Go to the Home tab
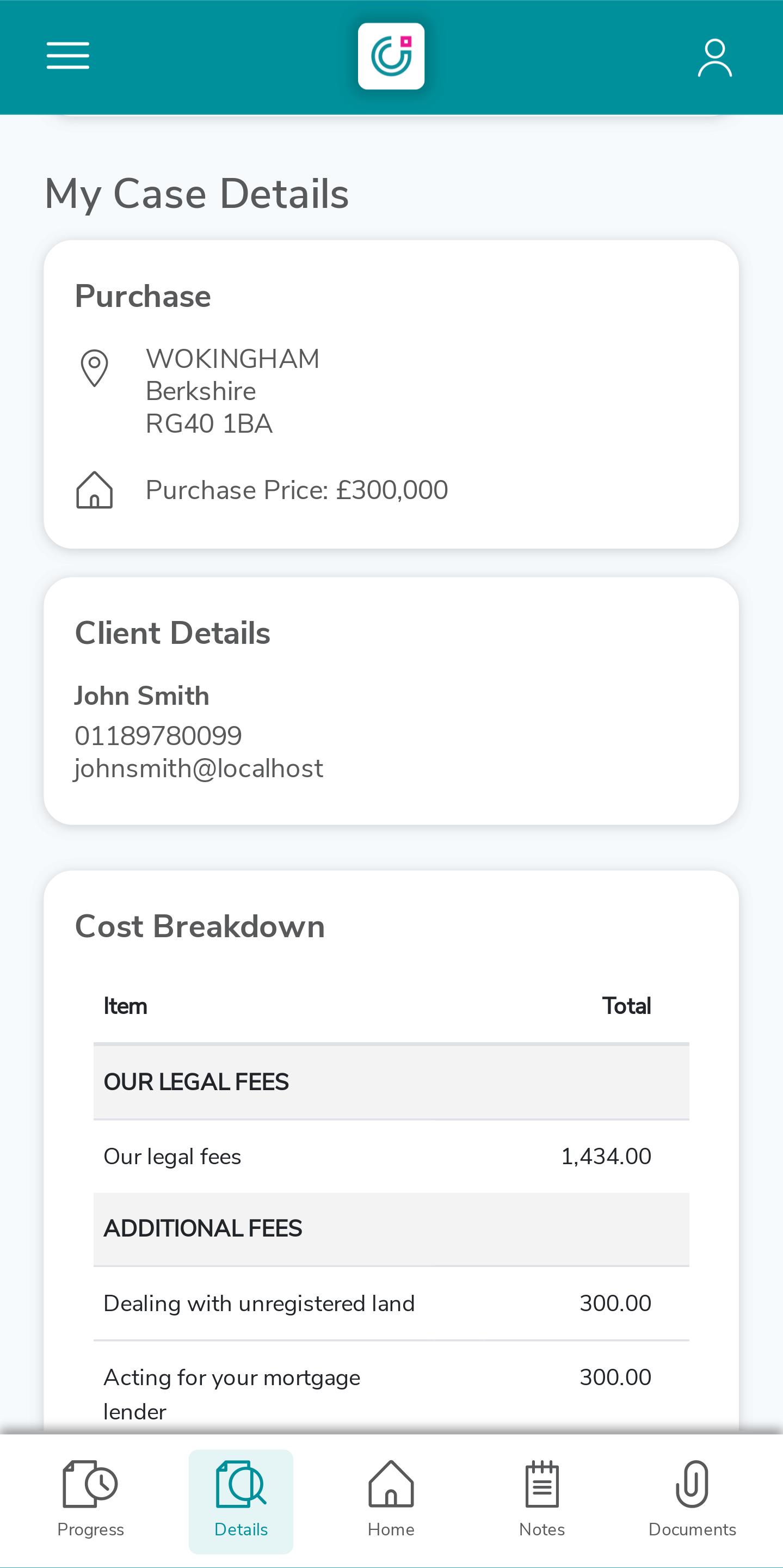This screenshot has height=1568, width=783. tap(391, 1501)
